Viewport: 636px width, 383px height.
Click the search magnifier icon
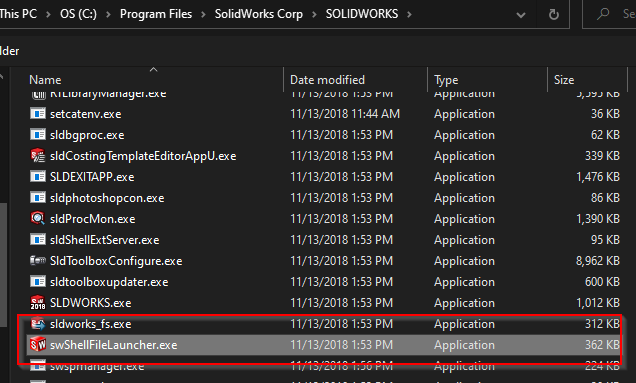603,14
